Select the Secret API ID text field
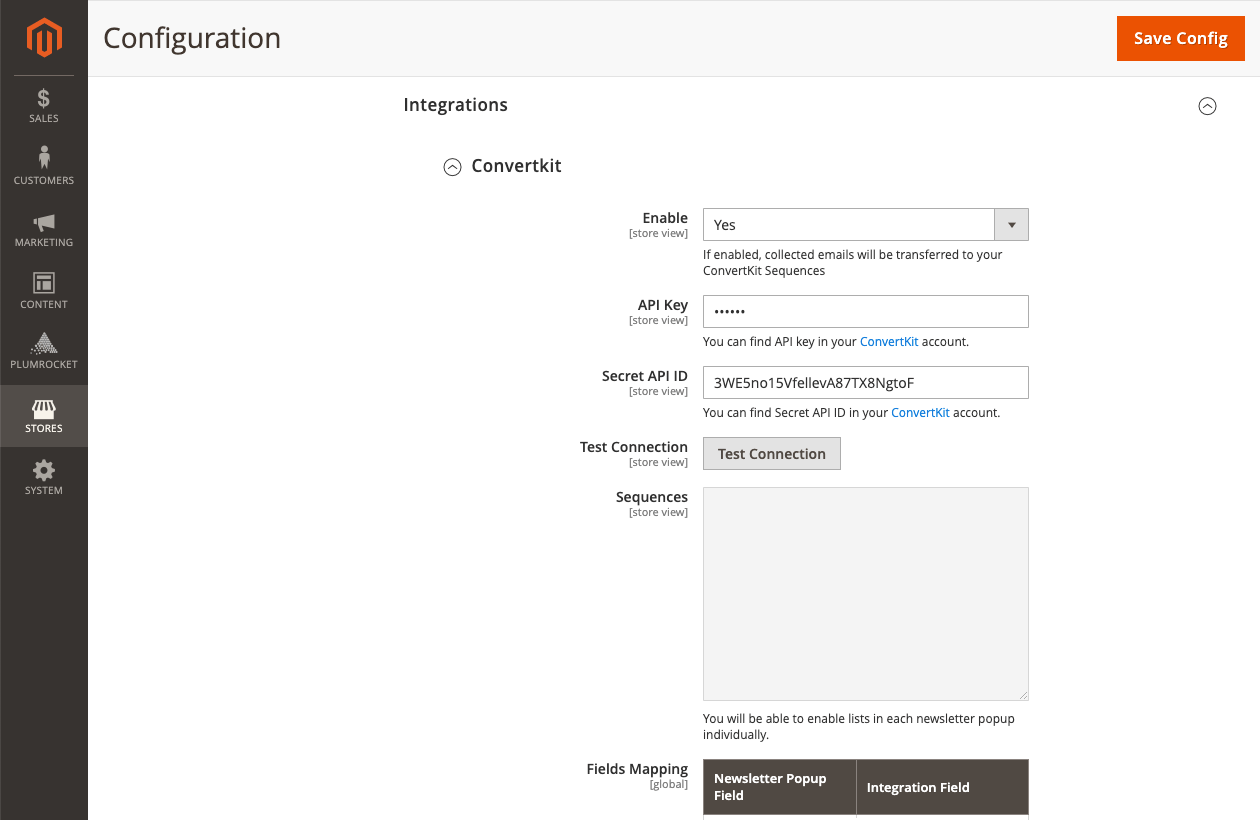The width and height of the screenshot is (1260, 820). pos(865,382)
